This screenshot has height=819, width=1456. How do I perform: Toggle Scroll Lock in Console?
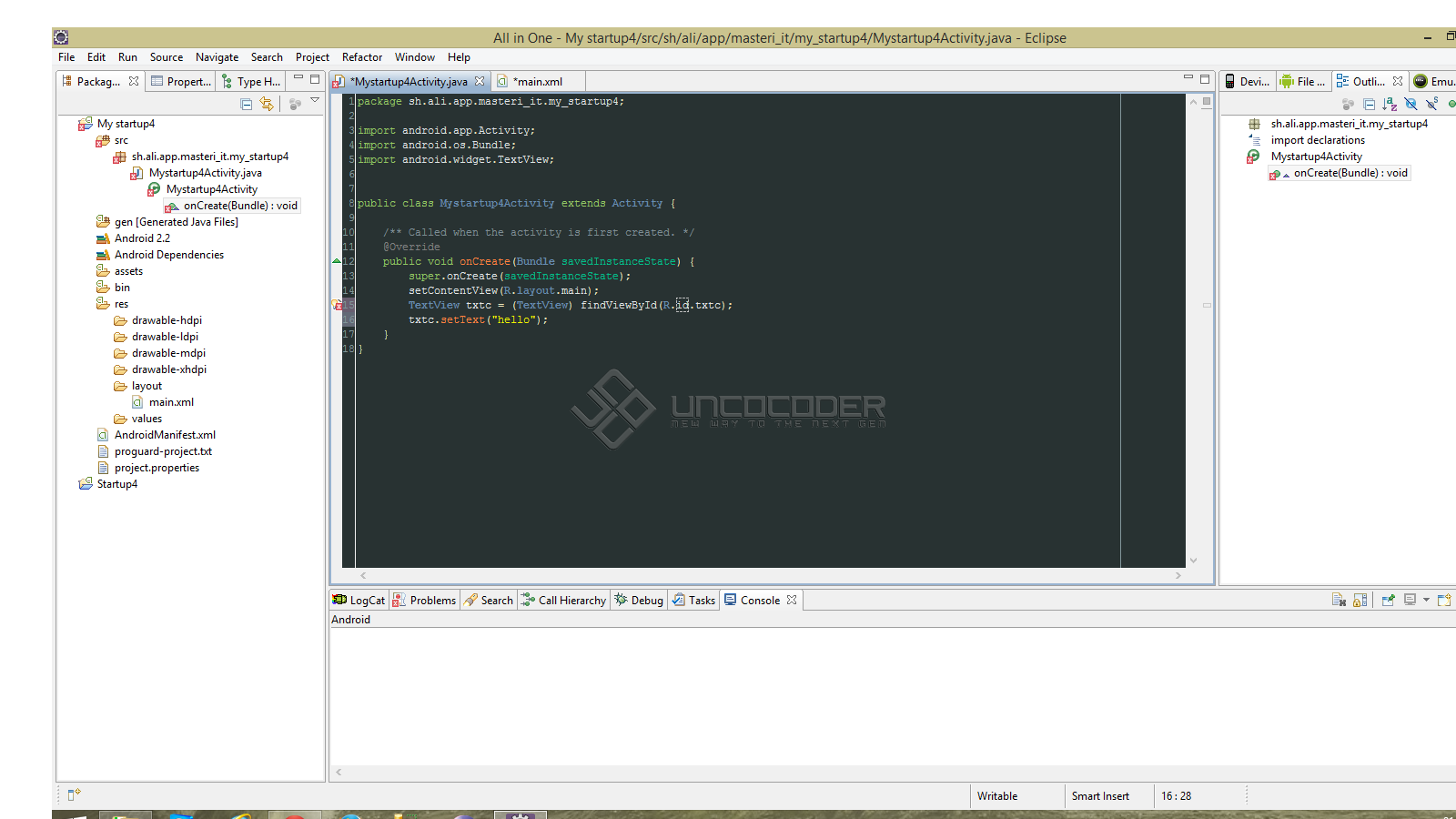[1360, 600]
